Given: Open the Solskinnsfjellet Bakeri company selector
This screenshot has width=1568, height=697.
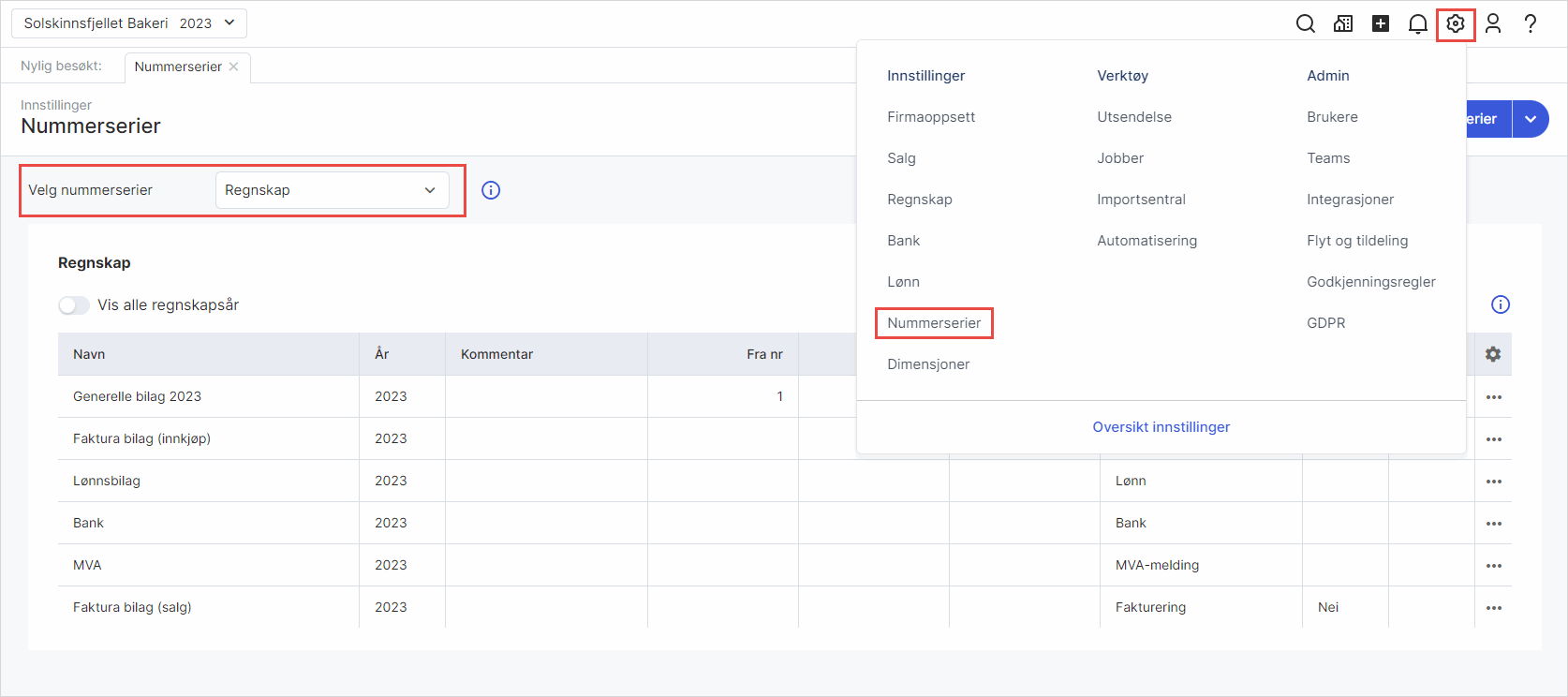Looking at the screenshot, I should tap(129, 23).
